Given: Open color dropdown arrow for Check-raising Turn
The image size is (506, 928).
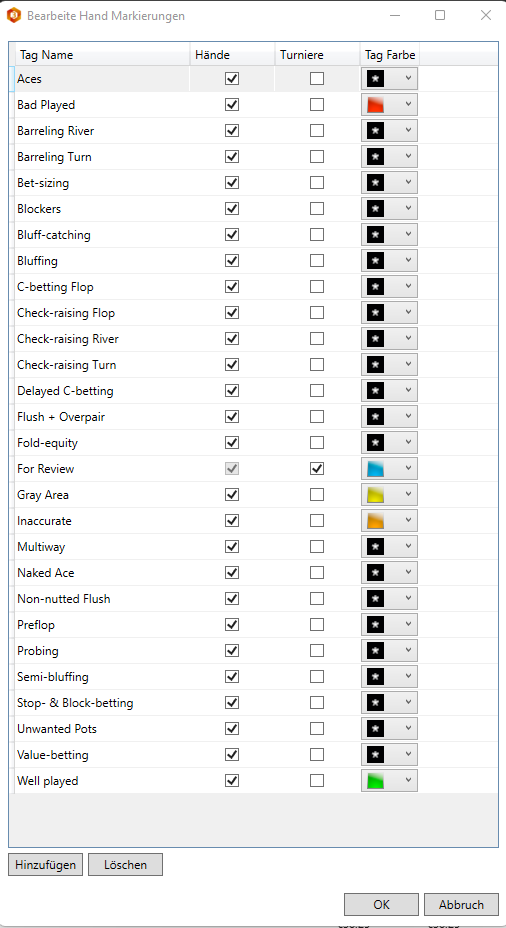Looking at the screenshot, I should (x=408, y=365).
